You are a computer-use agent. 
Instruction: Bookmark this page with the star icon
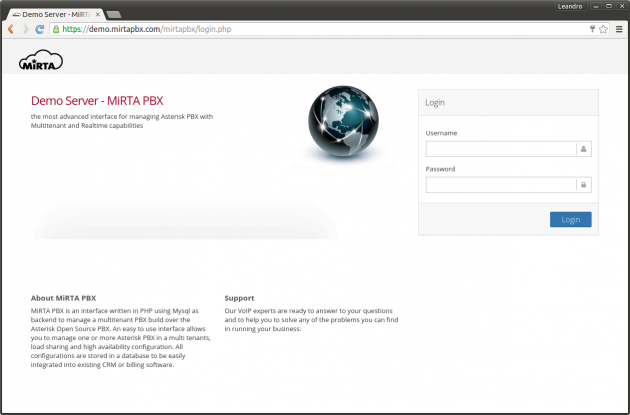604,30
